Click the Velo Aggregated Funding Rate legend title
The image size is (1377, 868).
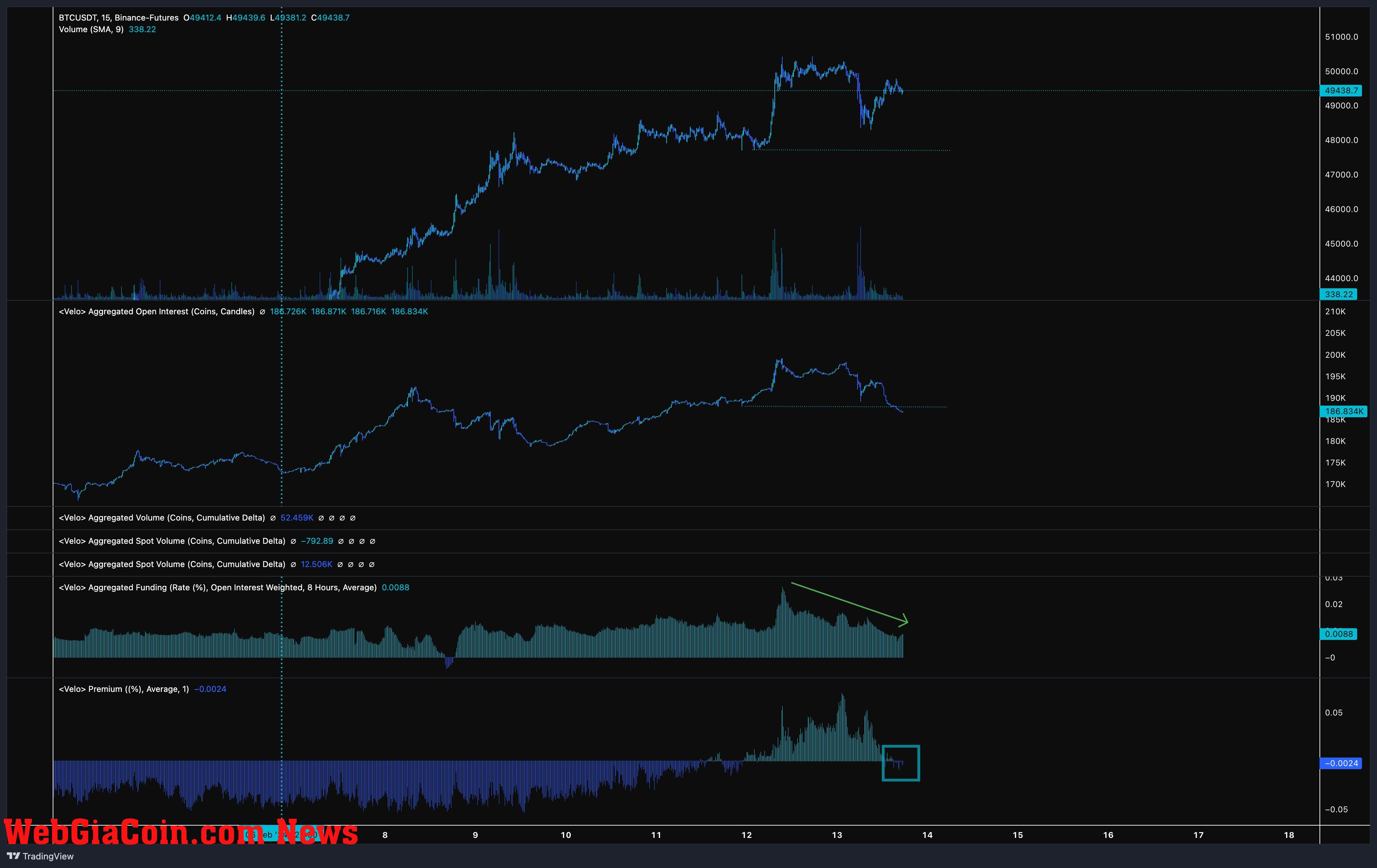(218, 588)
